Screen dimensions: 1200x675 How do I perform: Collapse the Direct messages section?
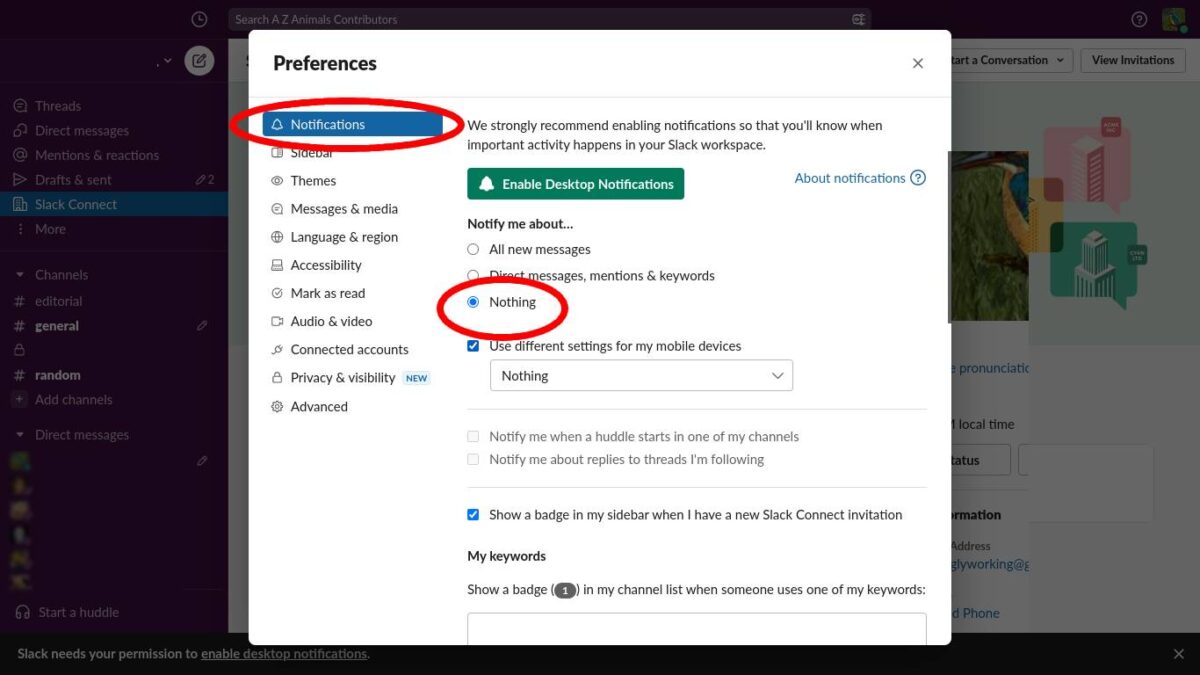click(x=19, y=435)
